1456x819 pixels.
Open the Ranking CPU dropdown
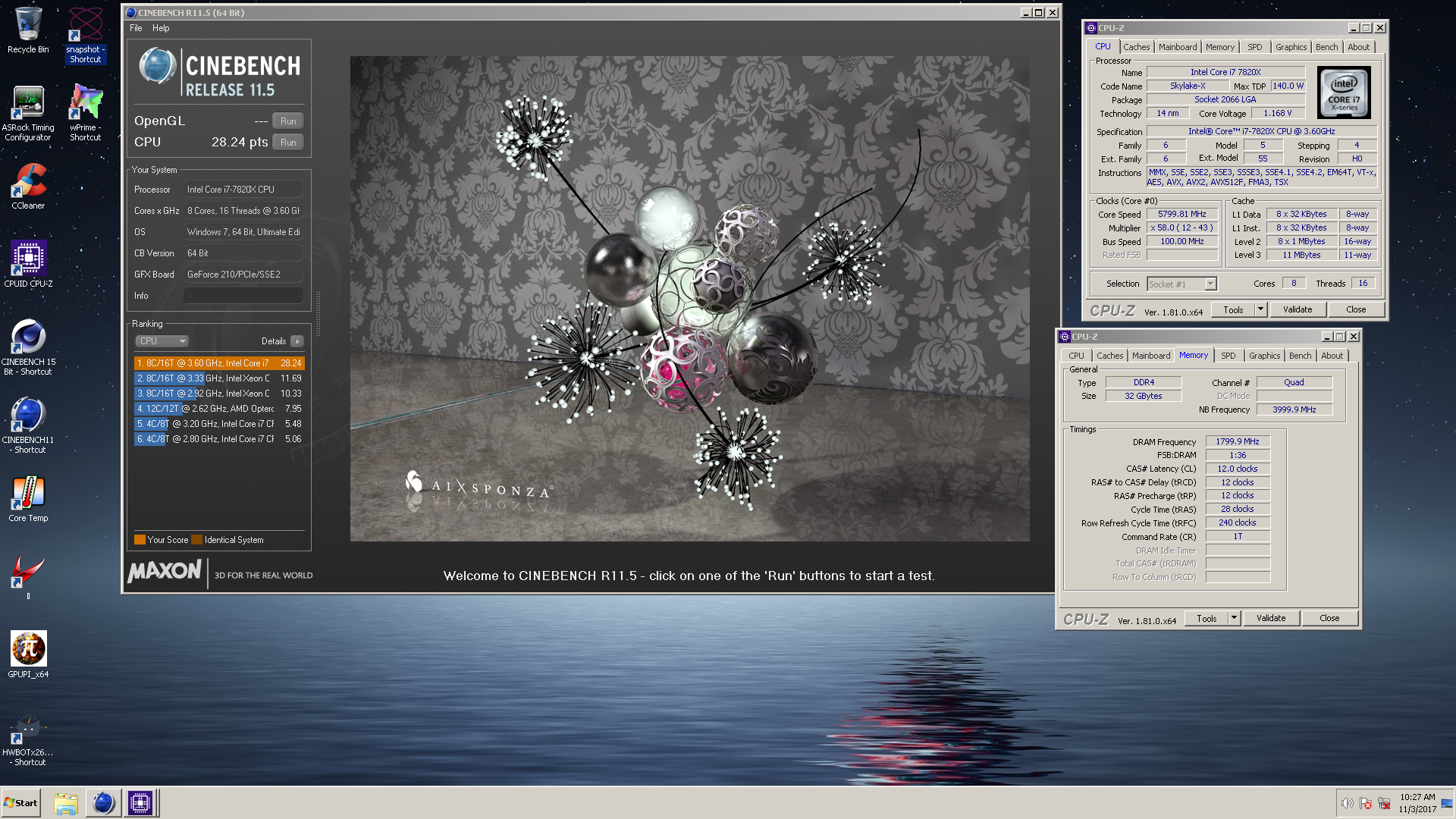162,341
